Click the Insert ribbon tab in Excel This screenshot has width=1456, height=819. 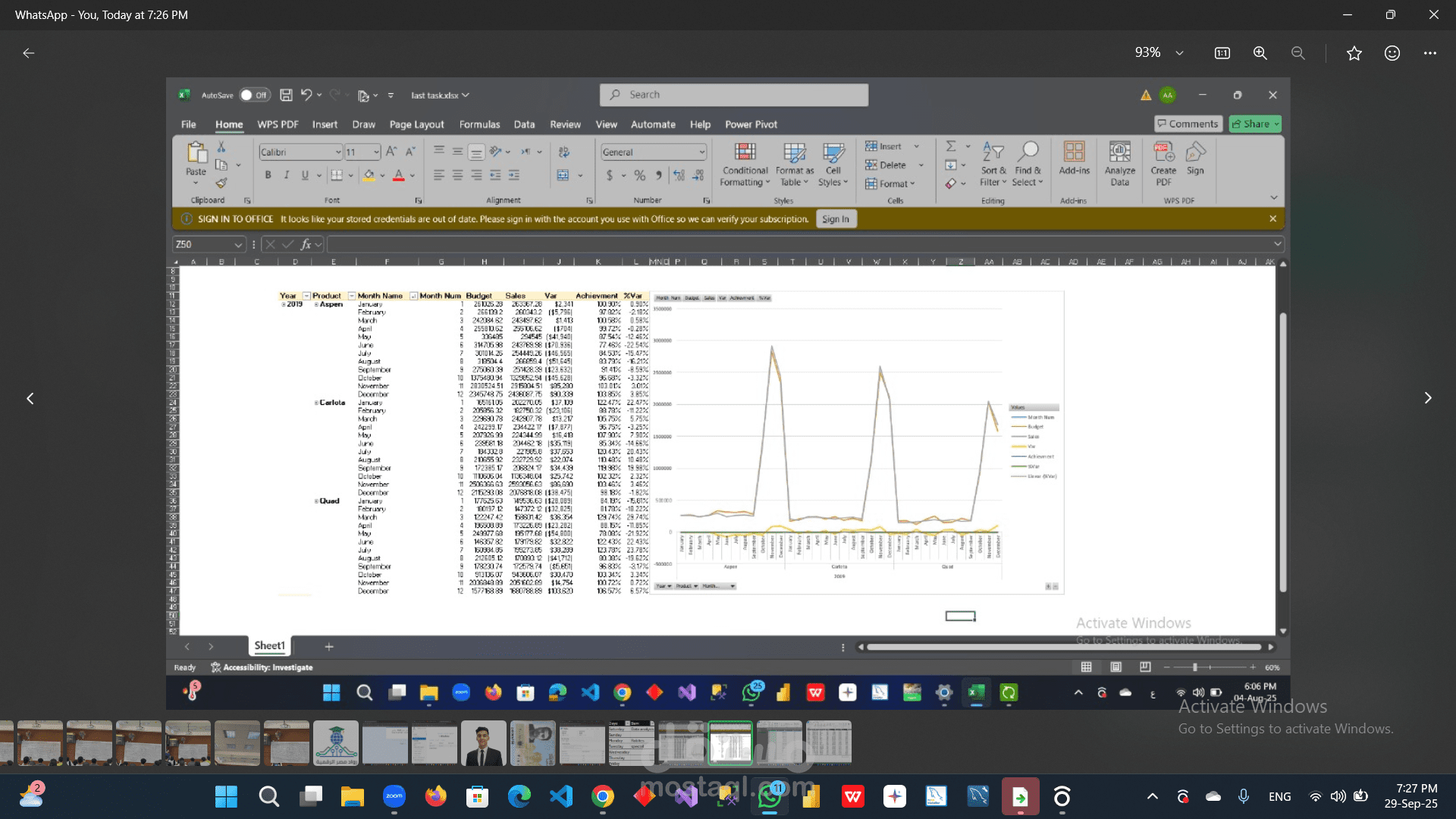coord(325,124)
